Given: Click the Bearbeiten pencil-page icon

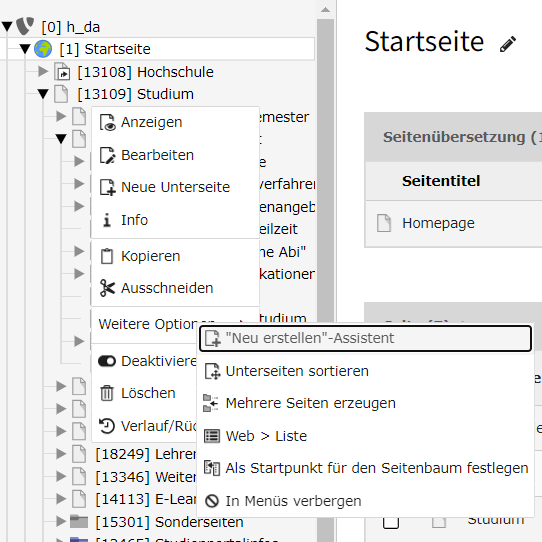Looking at the screenshot, I should tap(108, 155).
